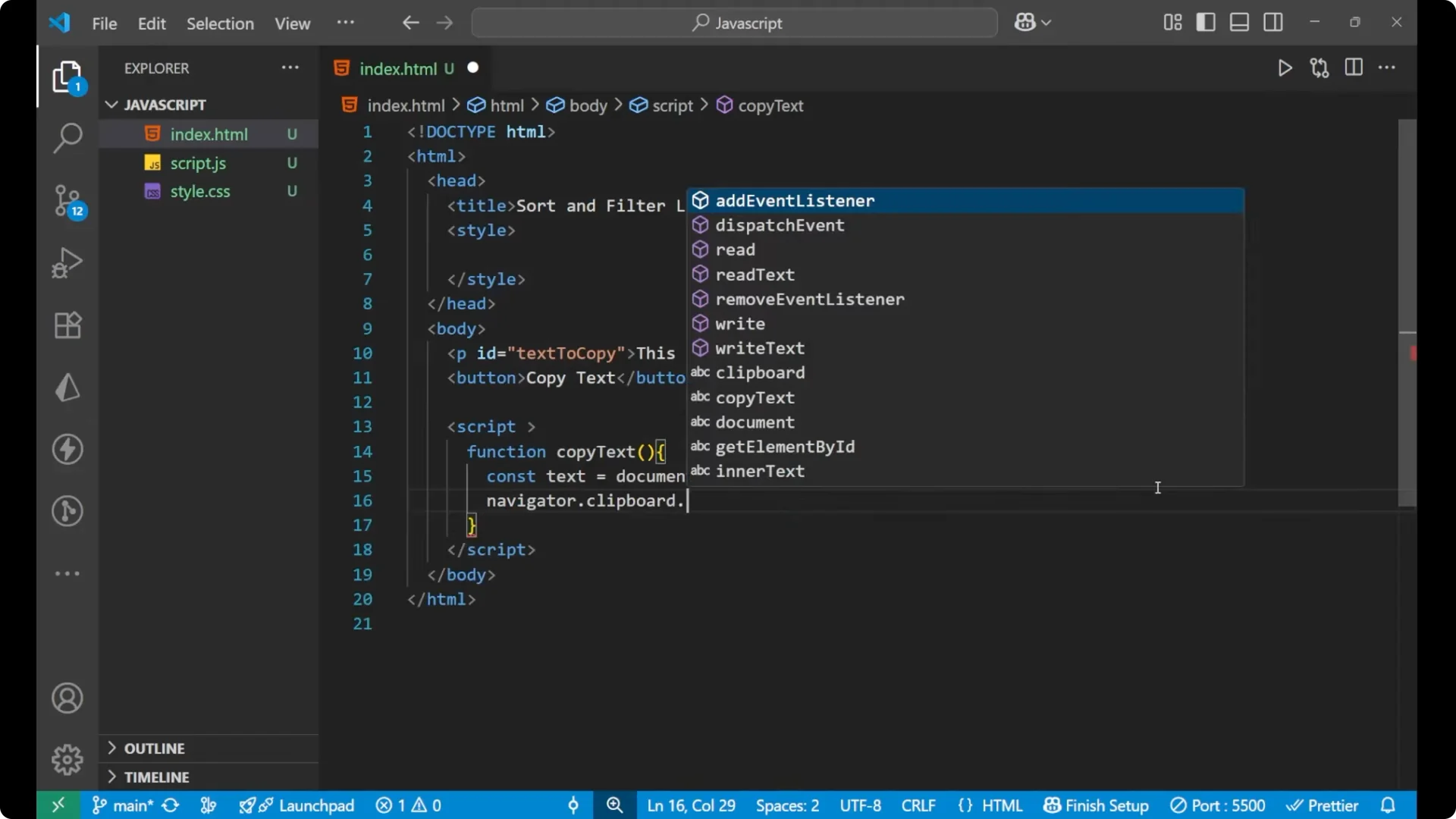Open the Run and Debug icon
Screen dimensions: 1456x819
coord(67,262)
